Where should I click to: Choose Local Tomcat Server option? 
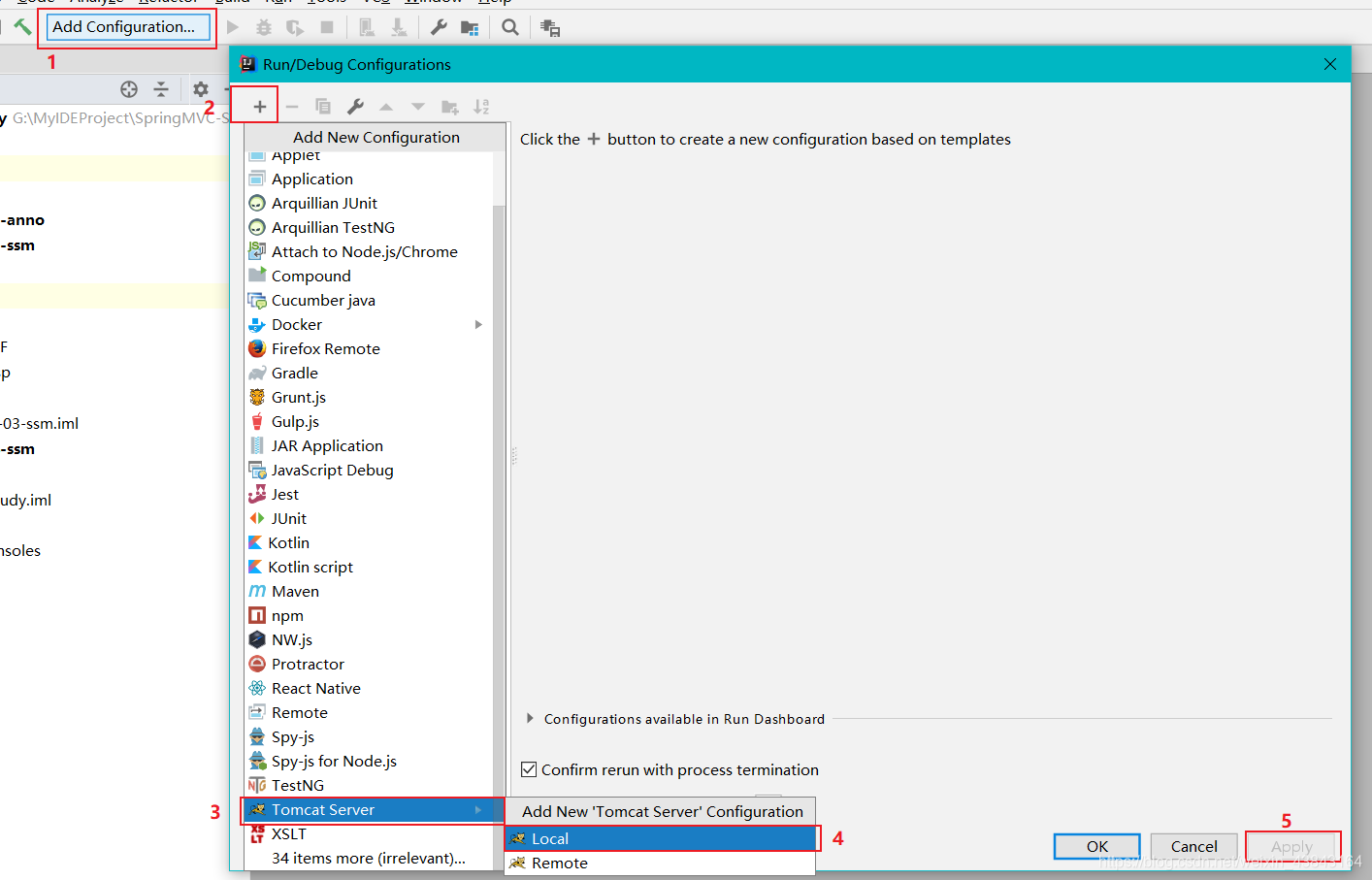pos(660,838)
